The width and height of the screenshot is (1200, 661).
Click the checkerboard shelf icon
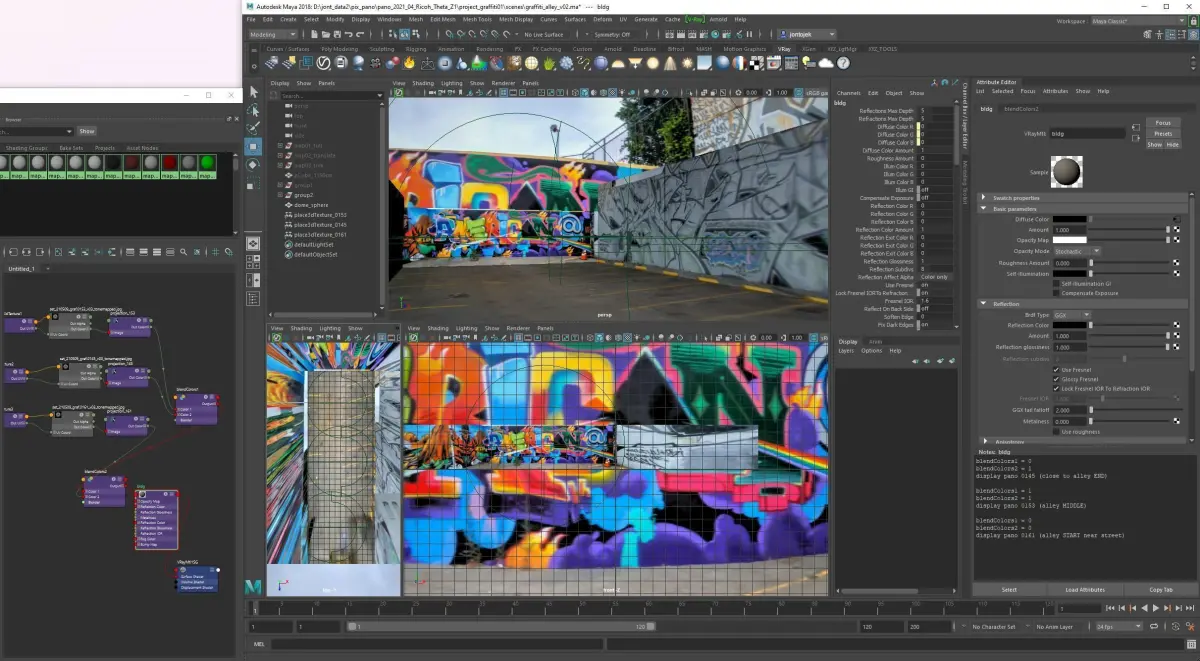756,62
